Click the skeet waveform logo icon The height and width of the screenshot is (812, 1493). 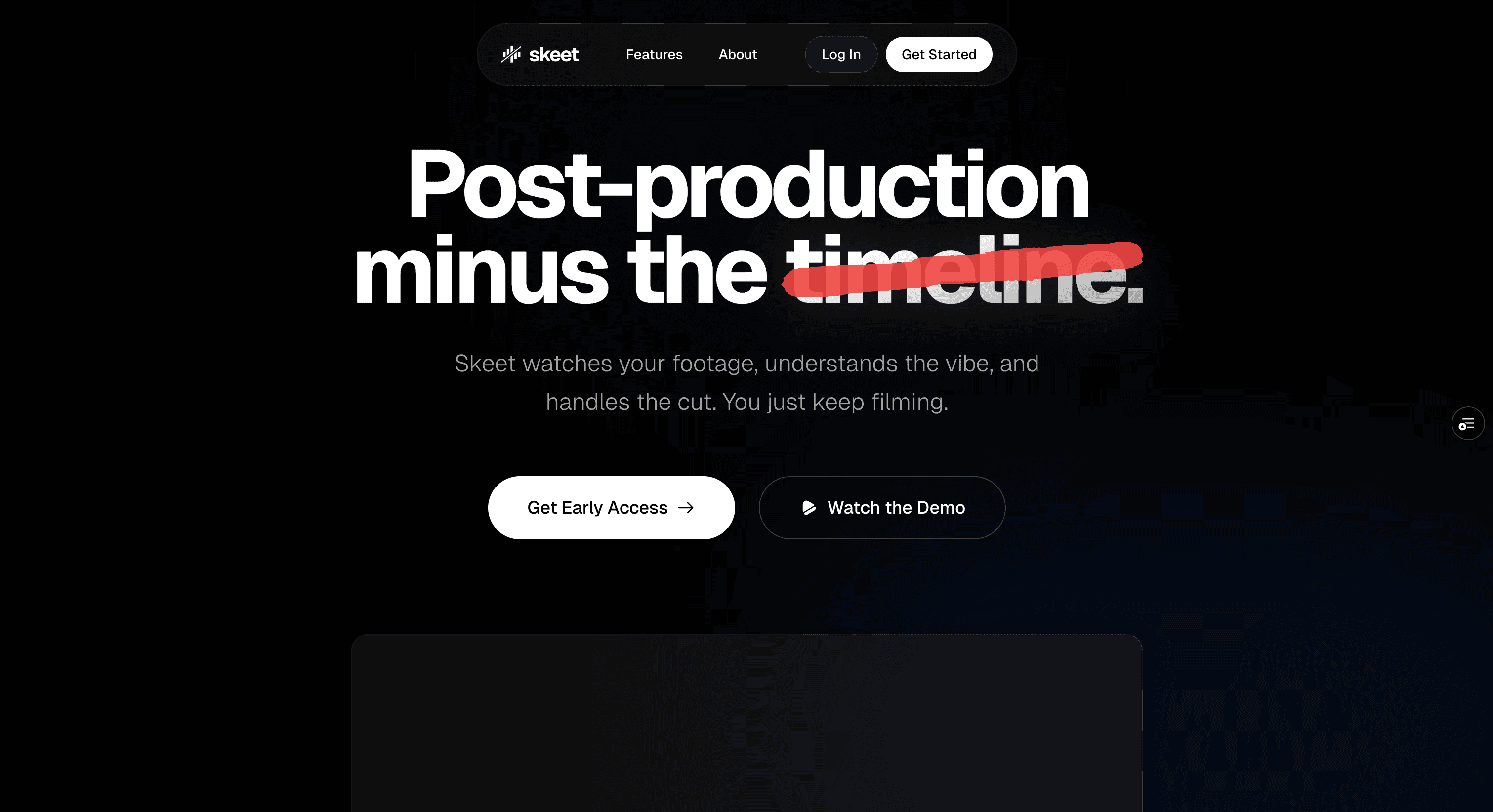coord(511,54)
